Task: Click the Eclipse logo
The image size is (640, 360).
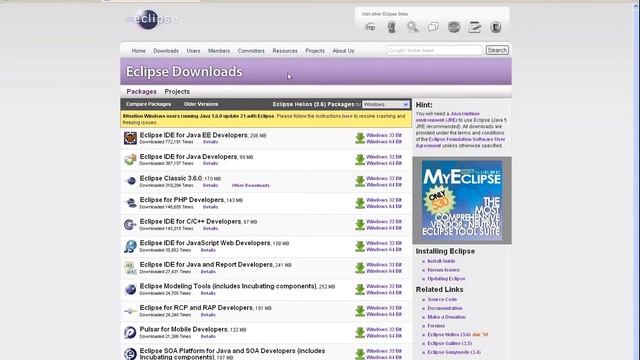Action: point(151,19)
